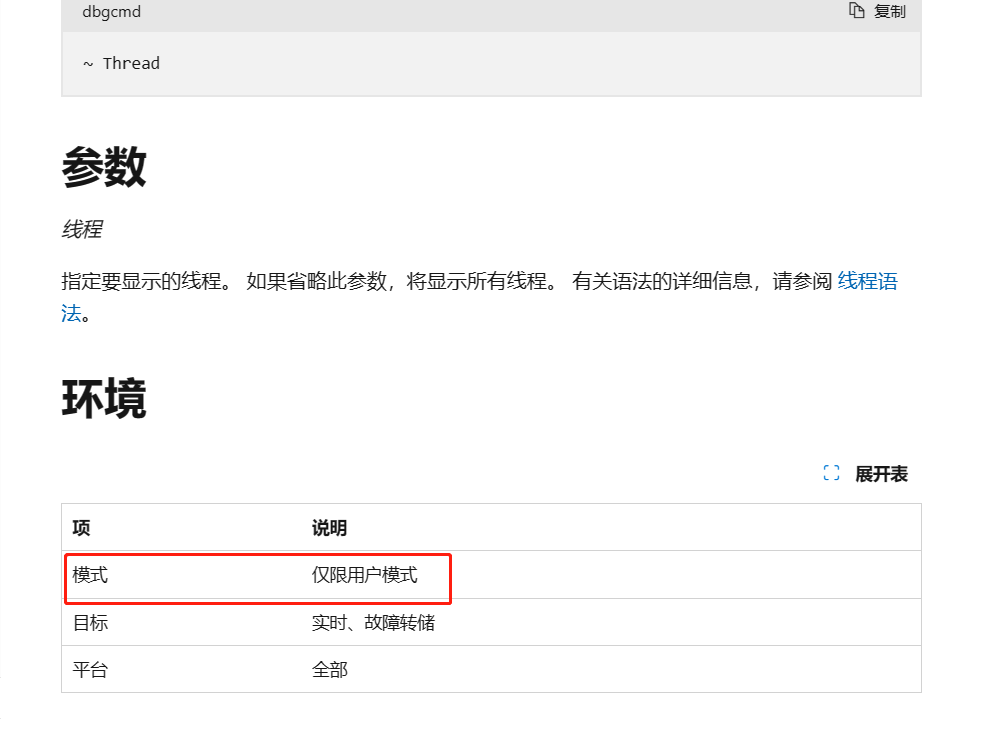Viewport: 993px width, 742px height.
Task: Click the expand-table brackets icon
Action: pos(831,474)
